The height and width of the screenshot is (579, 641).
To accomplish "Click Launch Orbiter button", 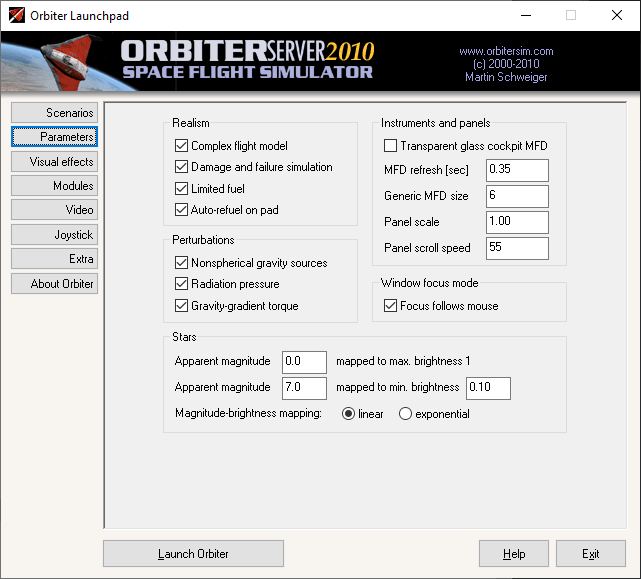I will [x=193, y=554].
